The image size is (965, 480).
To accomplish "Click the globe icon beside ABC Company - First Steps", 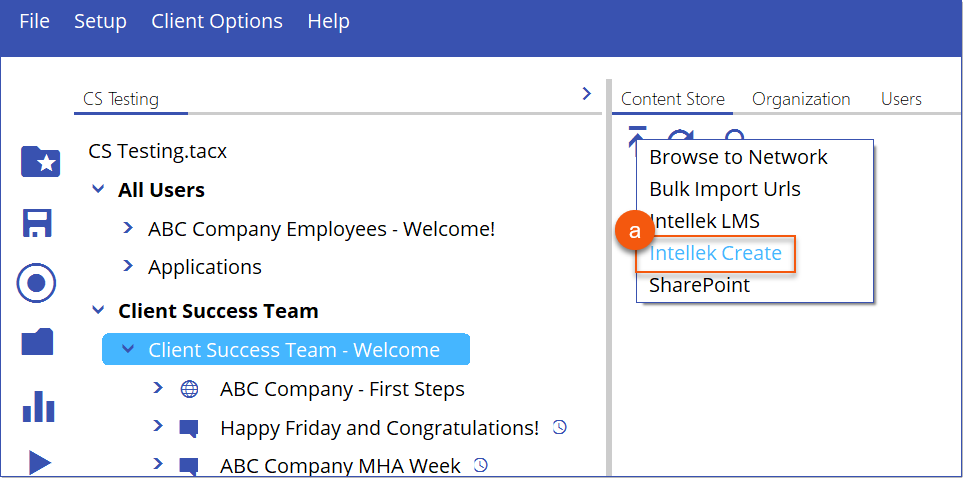I will [x=190, y=390].
